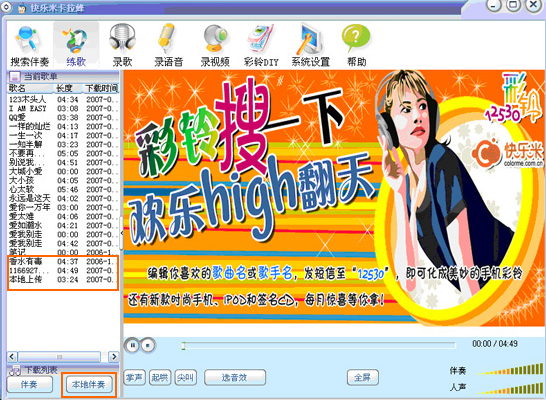Play the 尖叫 scream sound effect

[186, 377]
